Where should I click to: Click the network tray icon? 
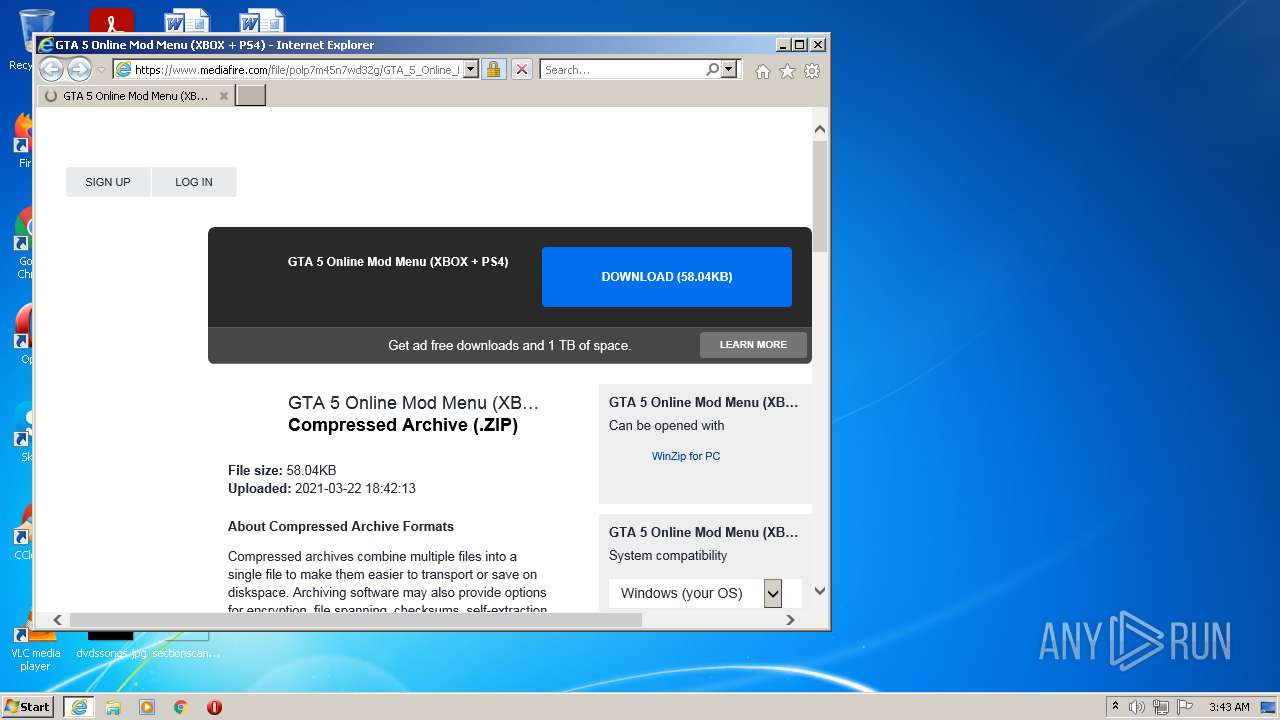coord(1161,707)
